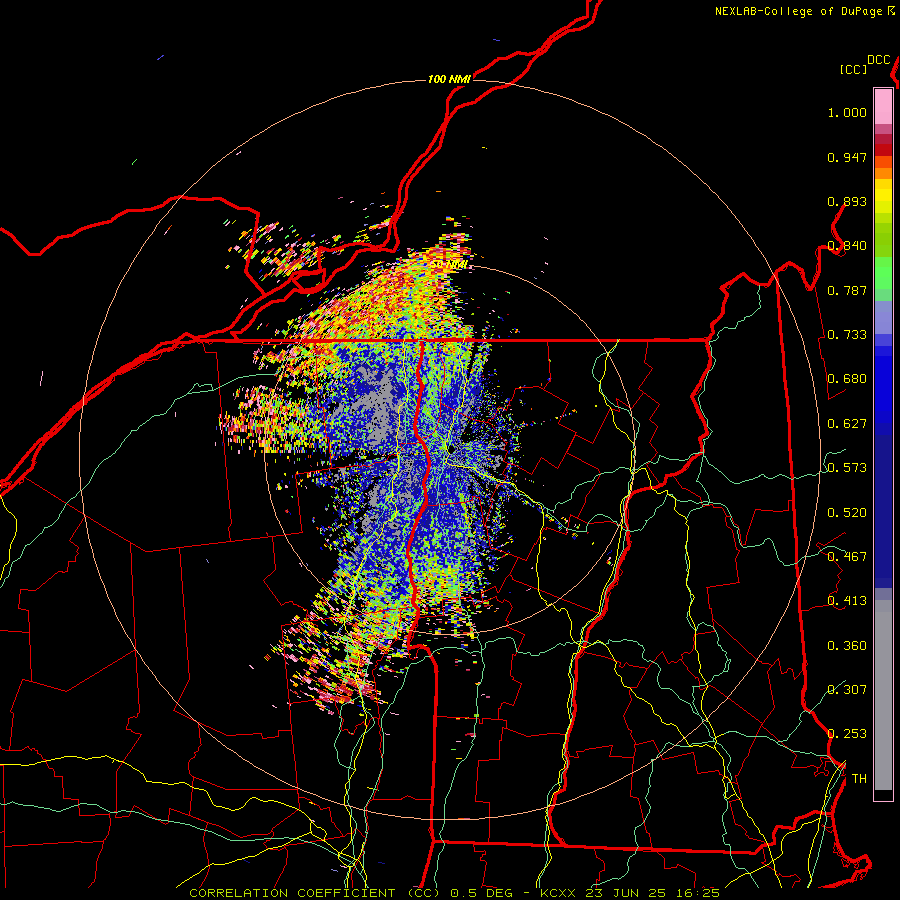Click the [CC] units label above the color bar
Image resolution: width=900 pixels, height=900 pixels.
coord(853,69)
